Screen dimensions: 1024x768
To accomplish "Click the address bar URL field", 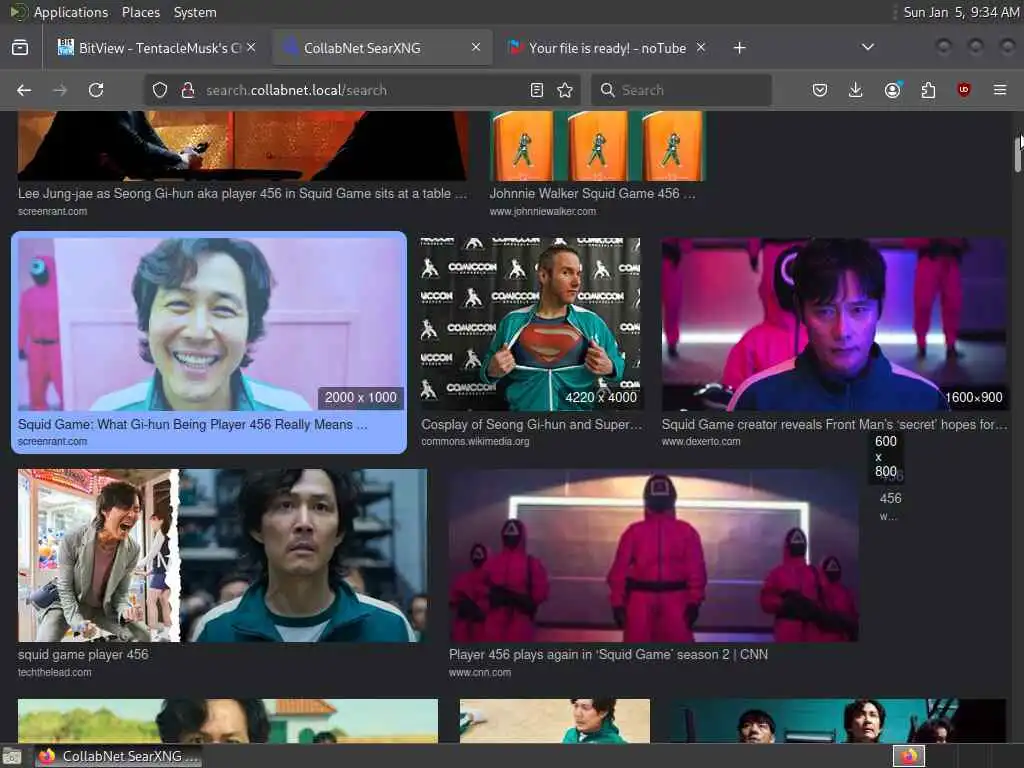I will click(x=362, y=90).
